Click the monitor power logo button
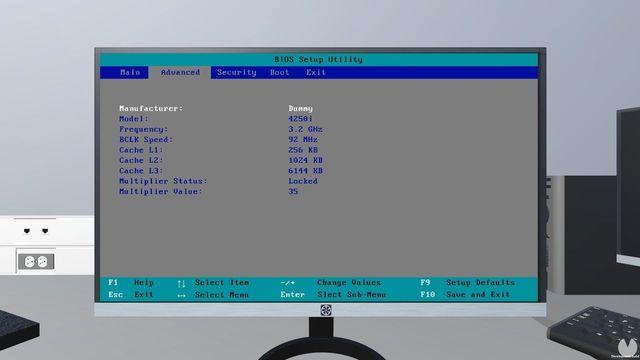Viewport: 640px width, 360px height. (x=326, y=310)
